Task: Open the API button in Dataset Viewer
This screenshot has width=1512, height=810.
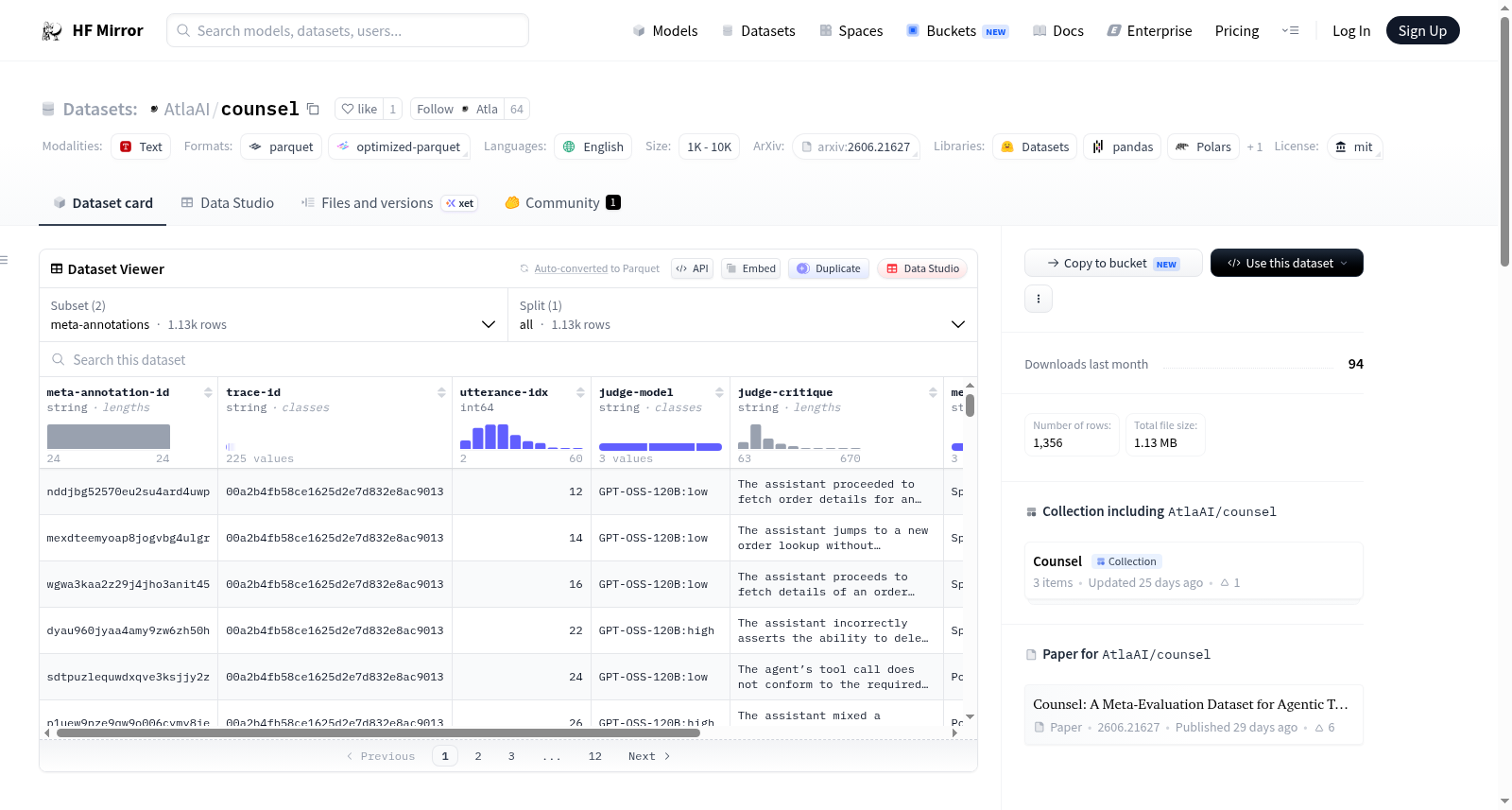Action: pos(692,268)
